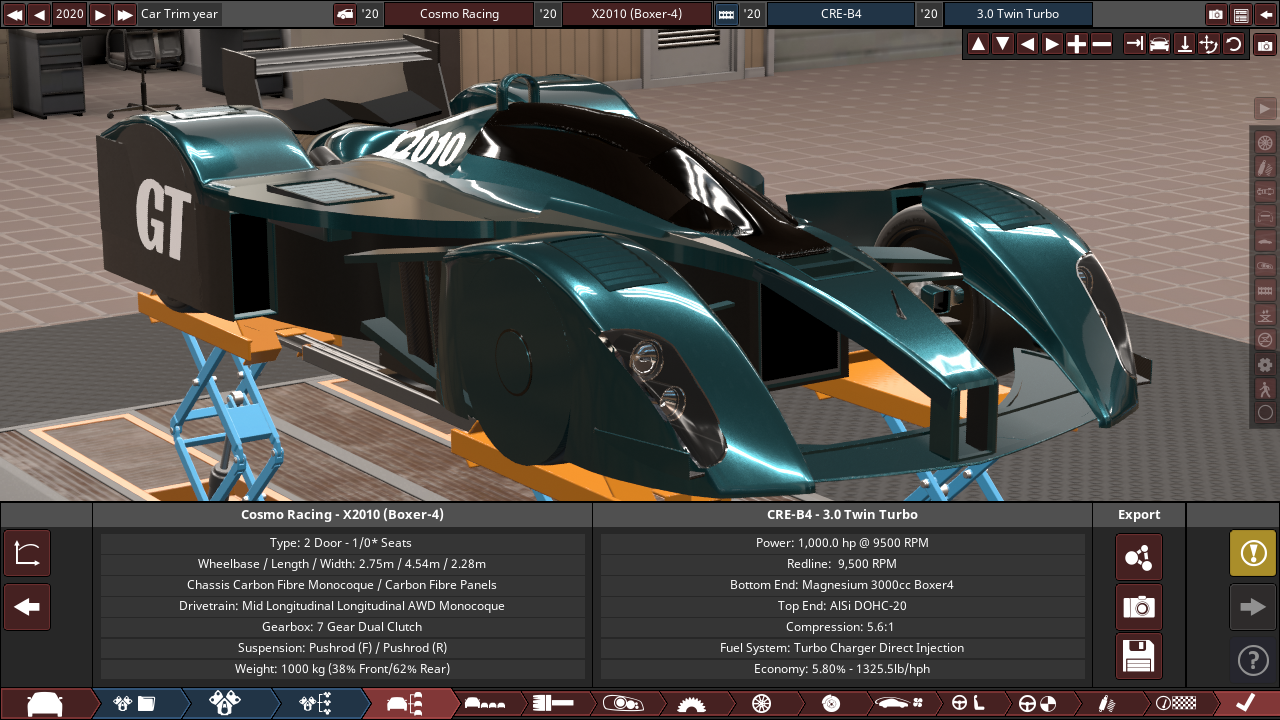Open help with the question mark icon
1280x720 pixels.
(1253, 660)
